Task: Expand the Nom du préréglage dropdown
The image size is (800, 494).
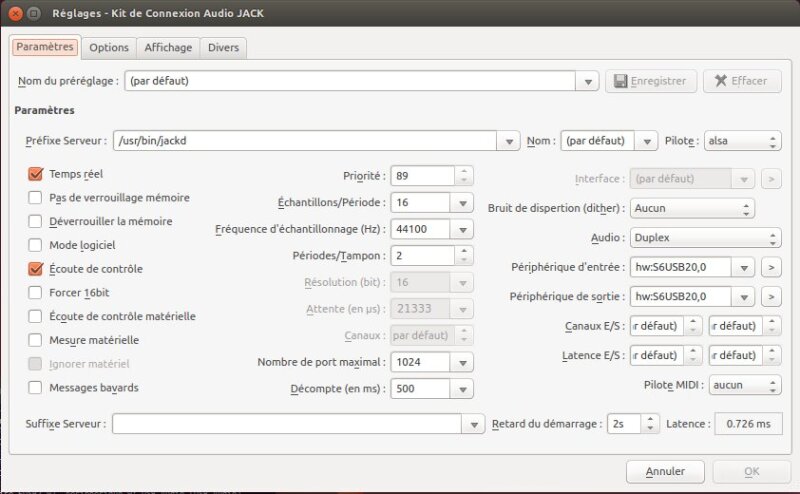Action: [x=588, y=81]
